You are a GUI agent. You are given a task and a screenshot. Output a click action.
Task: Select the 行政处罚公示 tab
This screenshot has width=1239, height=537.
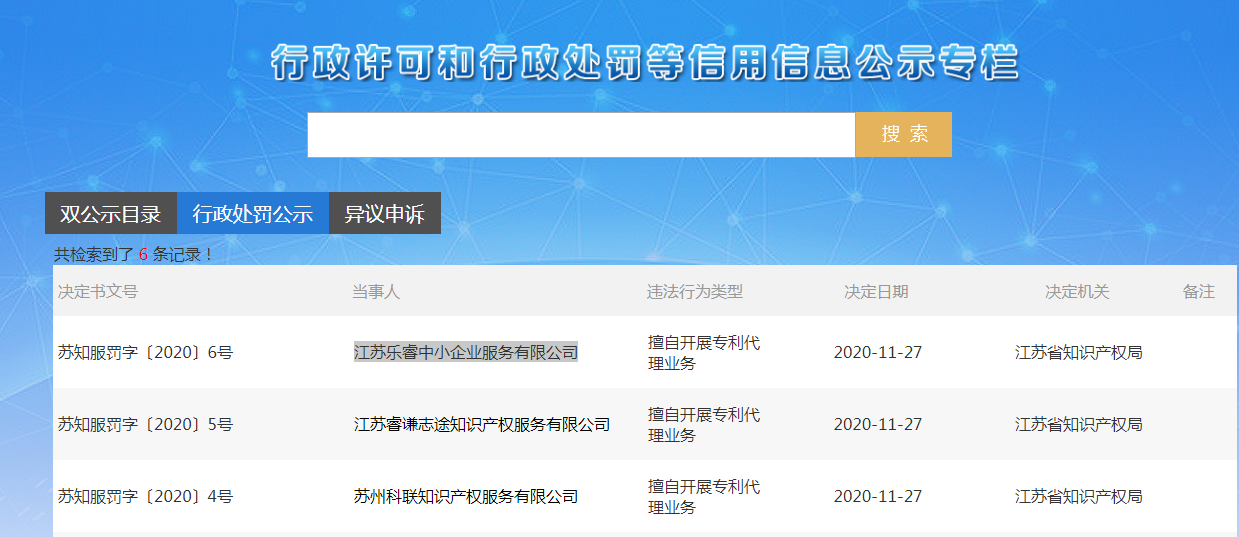pos(253,213)
